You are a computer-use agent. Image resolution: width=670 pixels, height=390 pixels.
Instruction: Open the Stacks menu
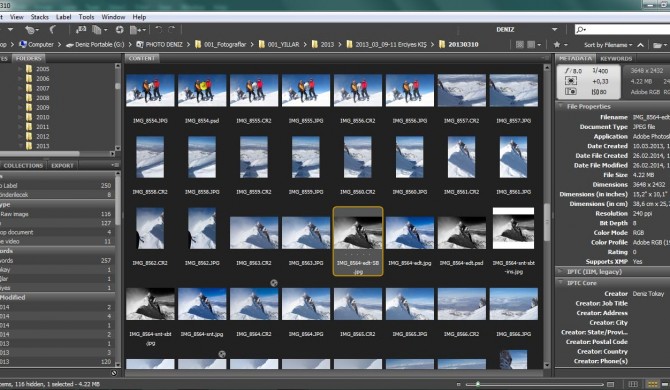click(39, 17)
